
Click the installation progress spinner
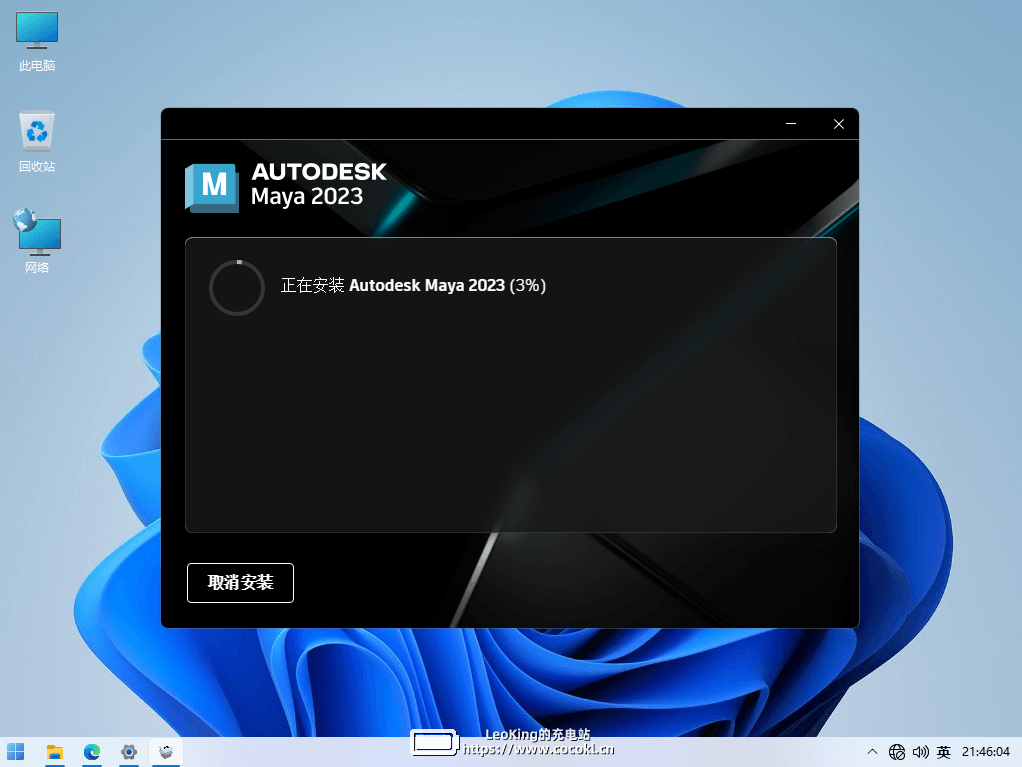click(x=237, y=287)
